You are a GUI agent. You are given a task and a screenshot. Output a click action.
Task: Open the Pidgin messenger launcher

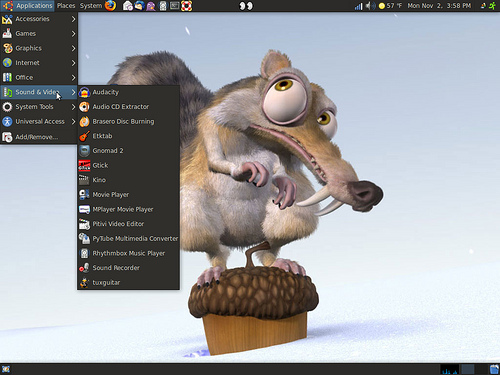pos(151,6)
